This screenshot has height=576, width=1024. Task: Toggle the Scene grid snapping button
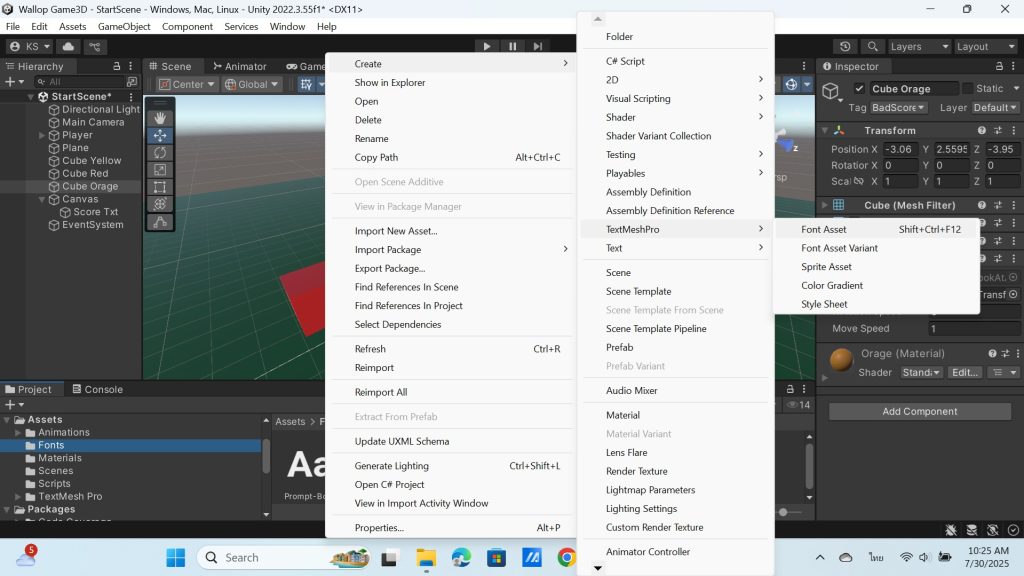[x=306, y=84]
